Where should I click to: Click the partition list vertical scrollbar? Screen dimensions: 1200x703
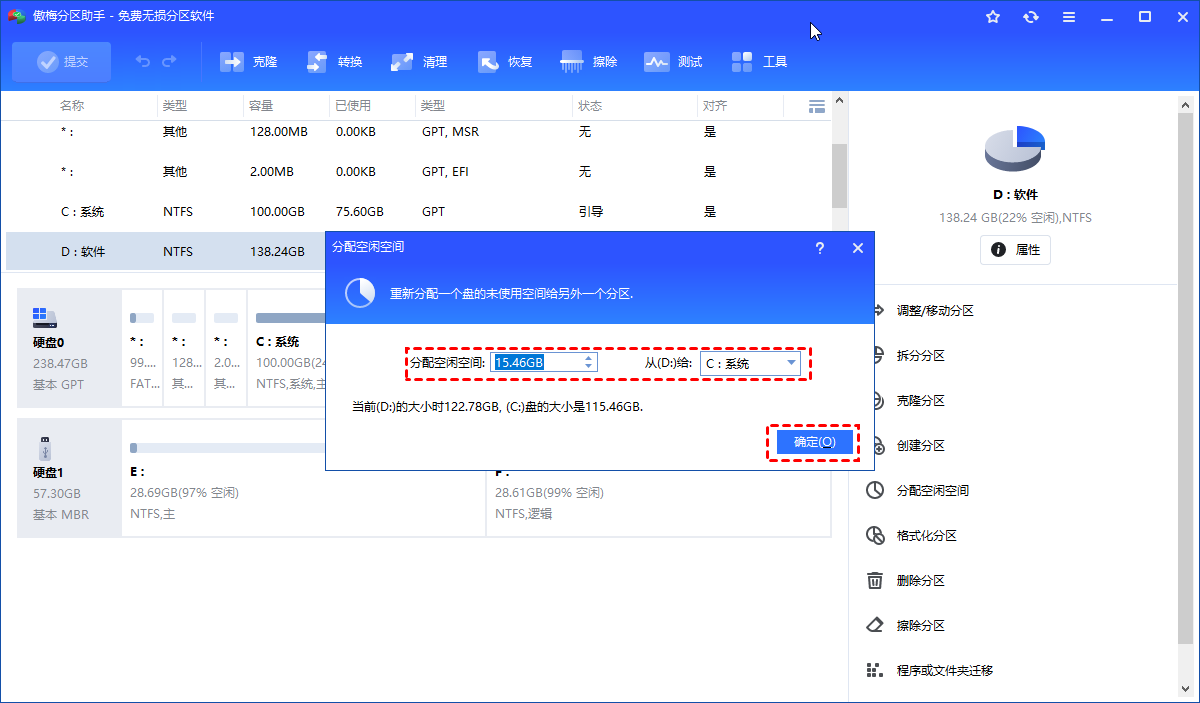point(839,175)
